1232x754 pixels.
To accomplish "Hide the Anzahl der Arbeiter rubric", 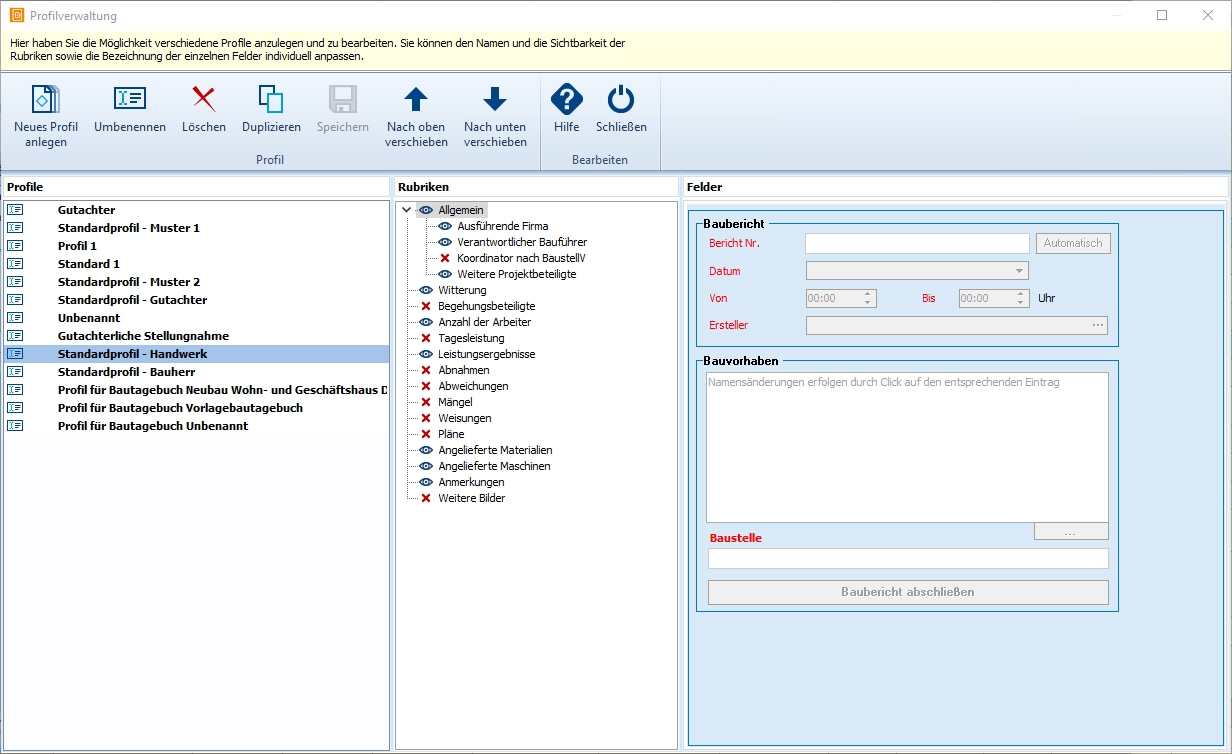I will coord(426,322).
